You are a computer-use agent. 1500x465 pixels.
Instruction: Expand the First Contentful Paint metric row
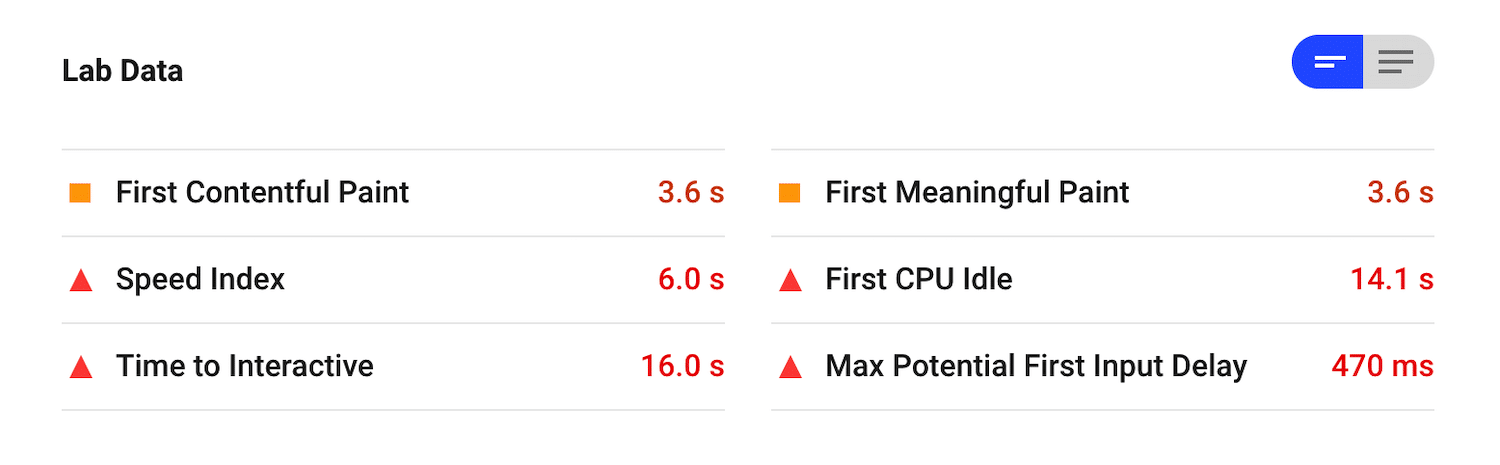(262, 192)
